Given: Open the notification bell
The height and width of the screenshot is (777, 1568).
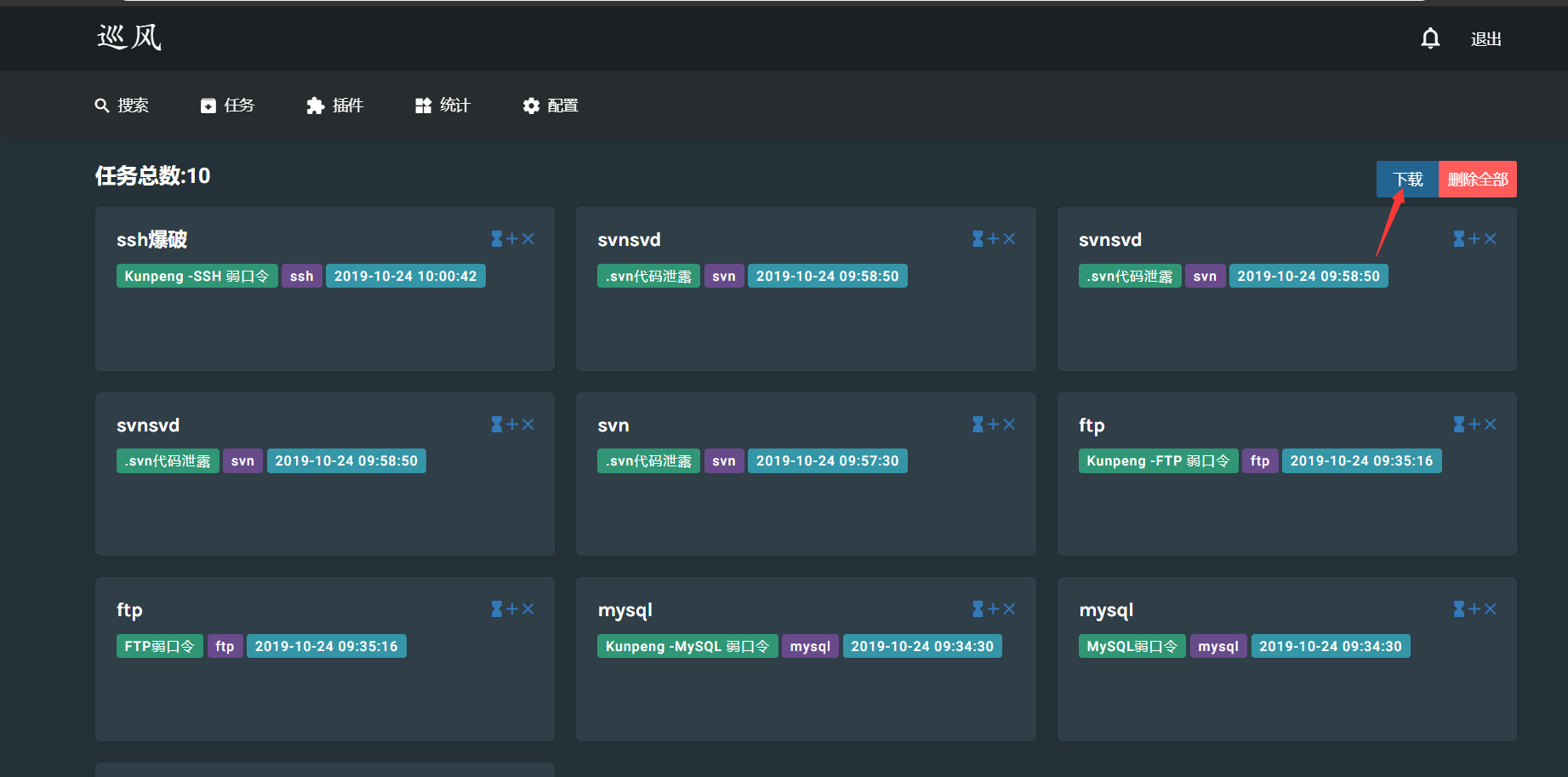Looking at the screenshot, I should point(1430,39).
